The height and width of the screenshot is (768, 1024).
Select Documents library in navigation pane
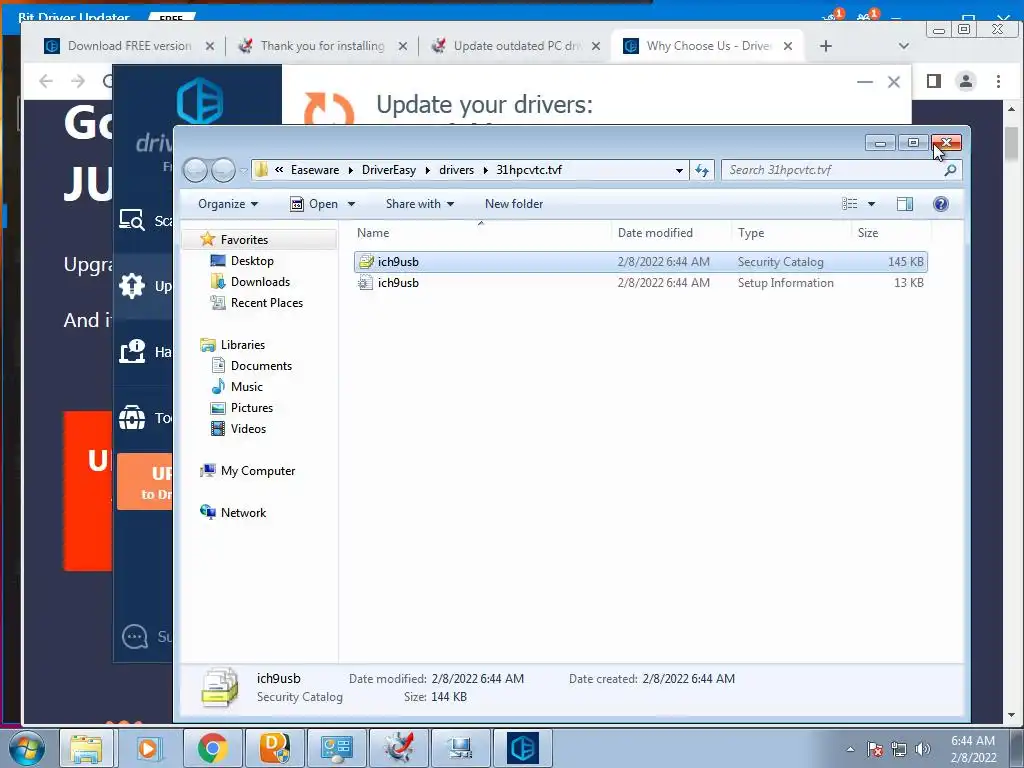coord(261,366)
